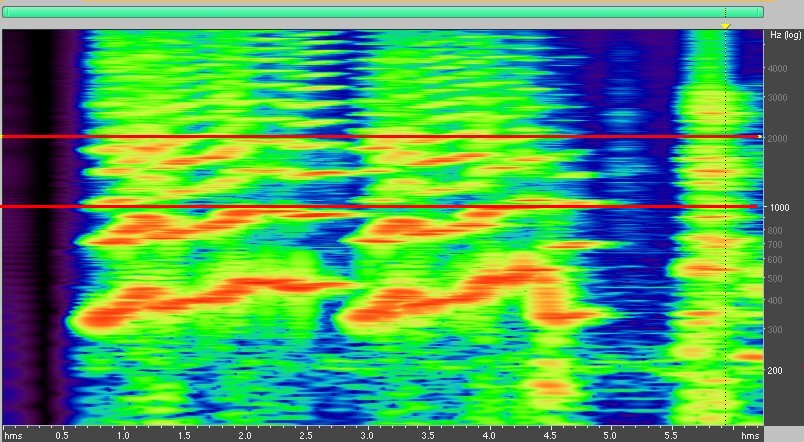The height and width of the screenshot is (442, 804).
Task: Click the "Hz (log)" frequency scale label
Action: (785, 35)
